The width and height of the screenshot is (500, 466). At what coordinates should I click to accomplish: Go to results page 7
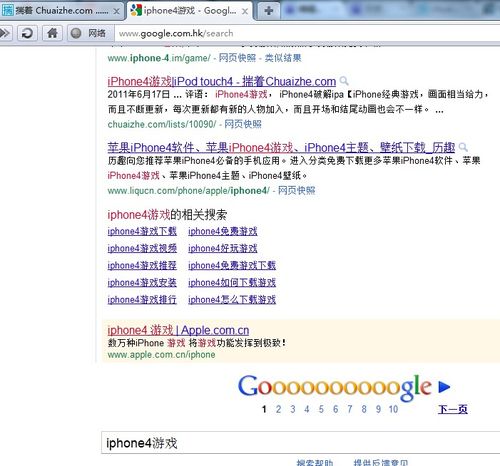(x=350, y=409)
